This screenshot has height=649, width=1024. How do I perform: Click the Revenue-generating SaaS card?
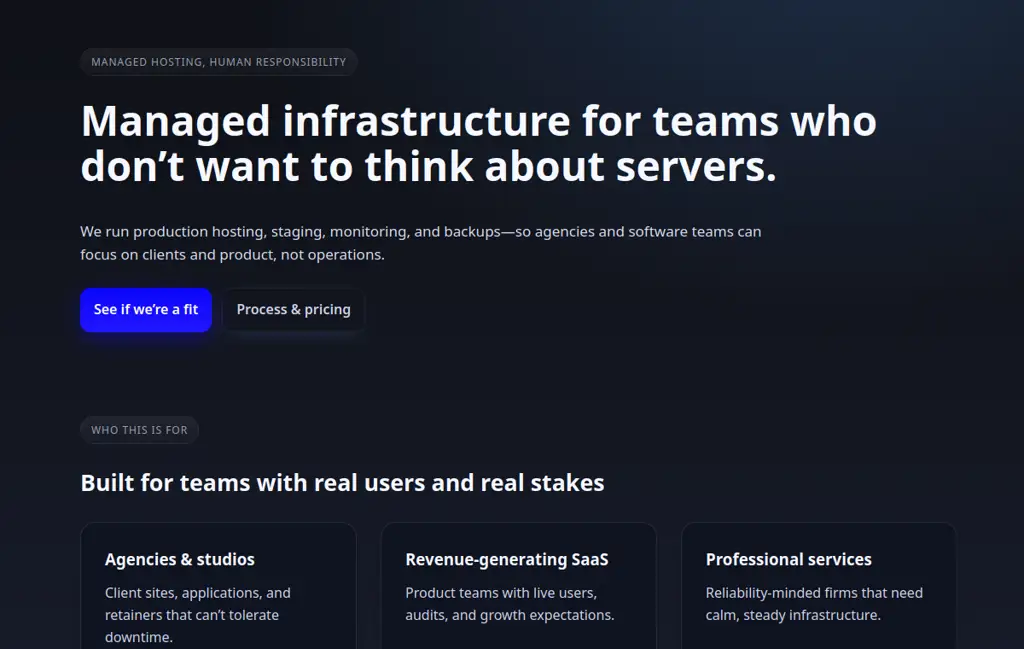(x=519, y=585)
